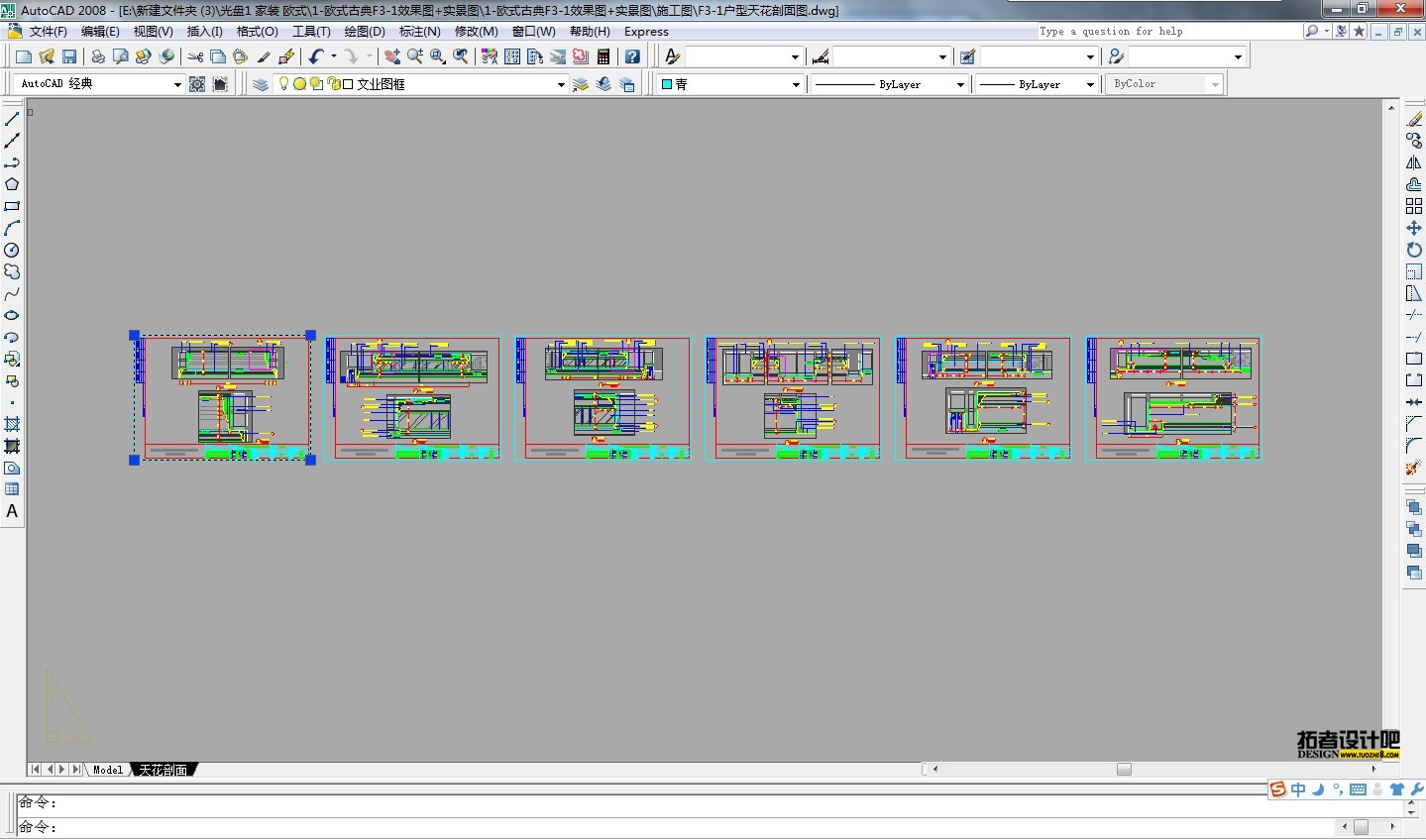Screen dimensions: 1426x840
Task: Click the Plot printer icon
Action: 98,57
